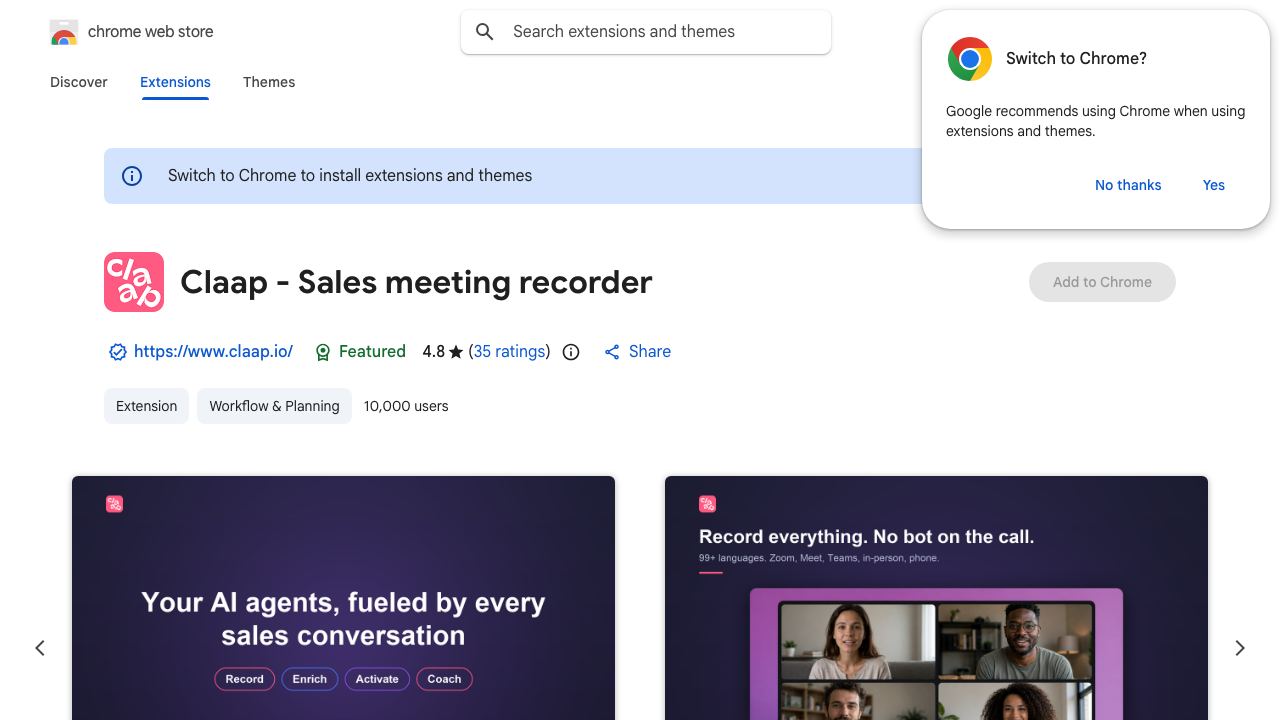Click the Extension tag chip
Viewport: 1280px width, 720px height.
146,406
